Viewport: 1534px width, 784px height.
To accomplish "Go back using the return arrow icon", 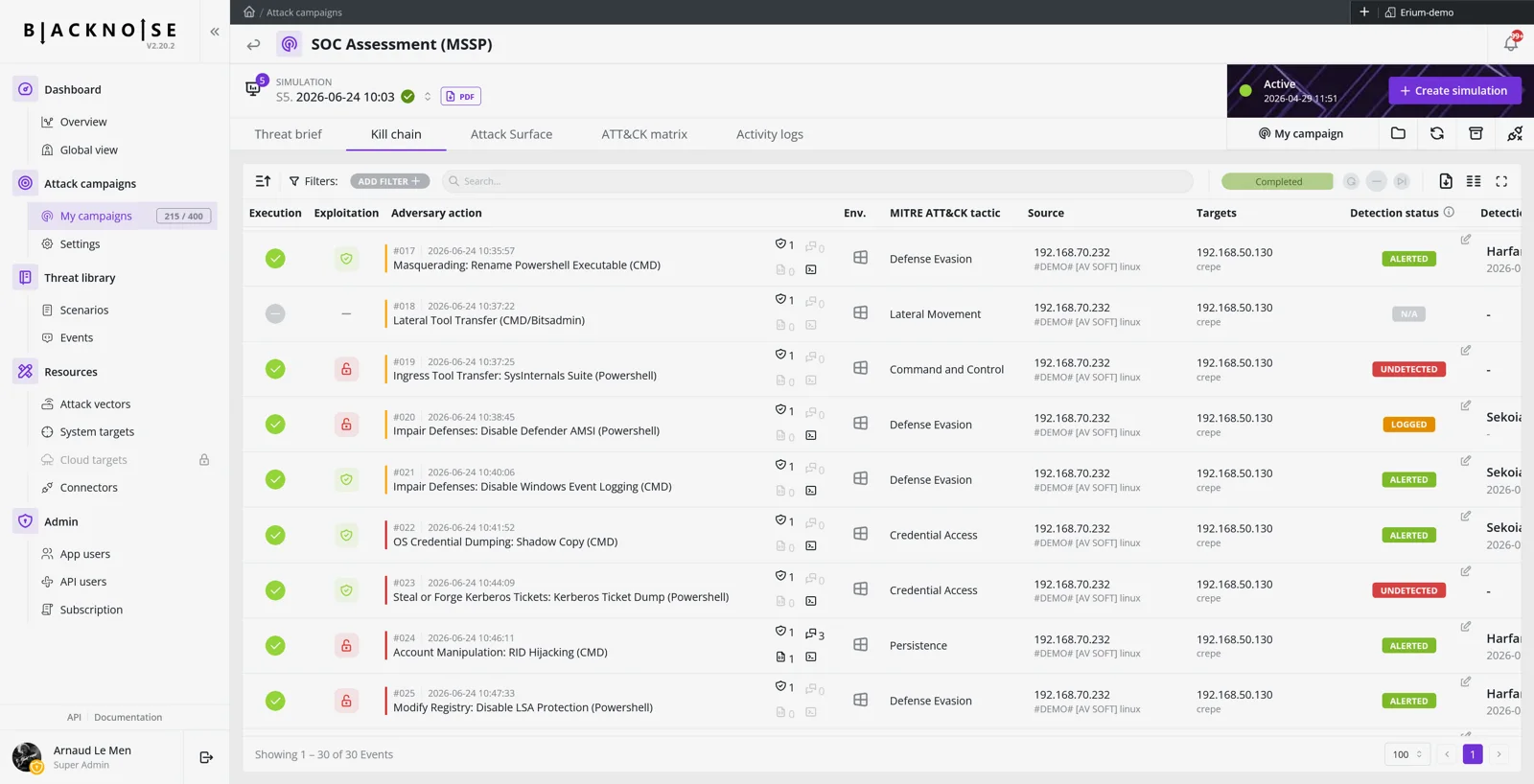I will [x=253, y=44].
